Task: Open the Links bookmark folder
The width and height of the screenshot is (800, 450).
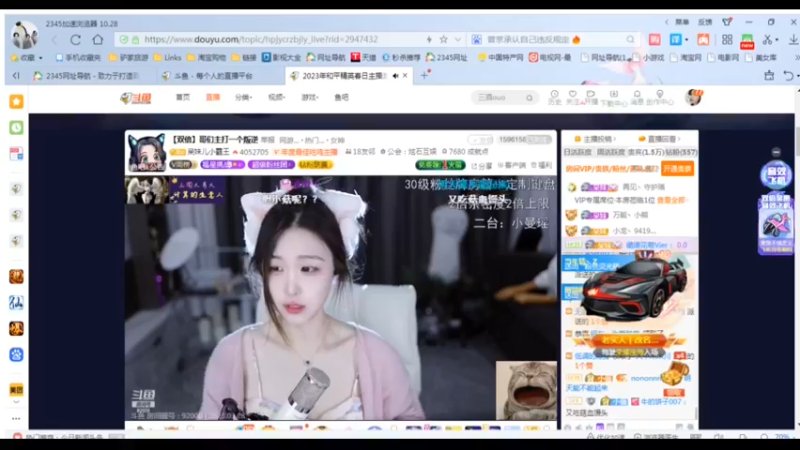Action: coord(168,58)
